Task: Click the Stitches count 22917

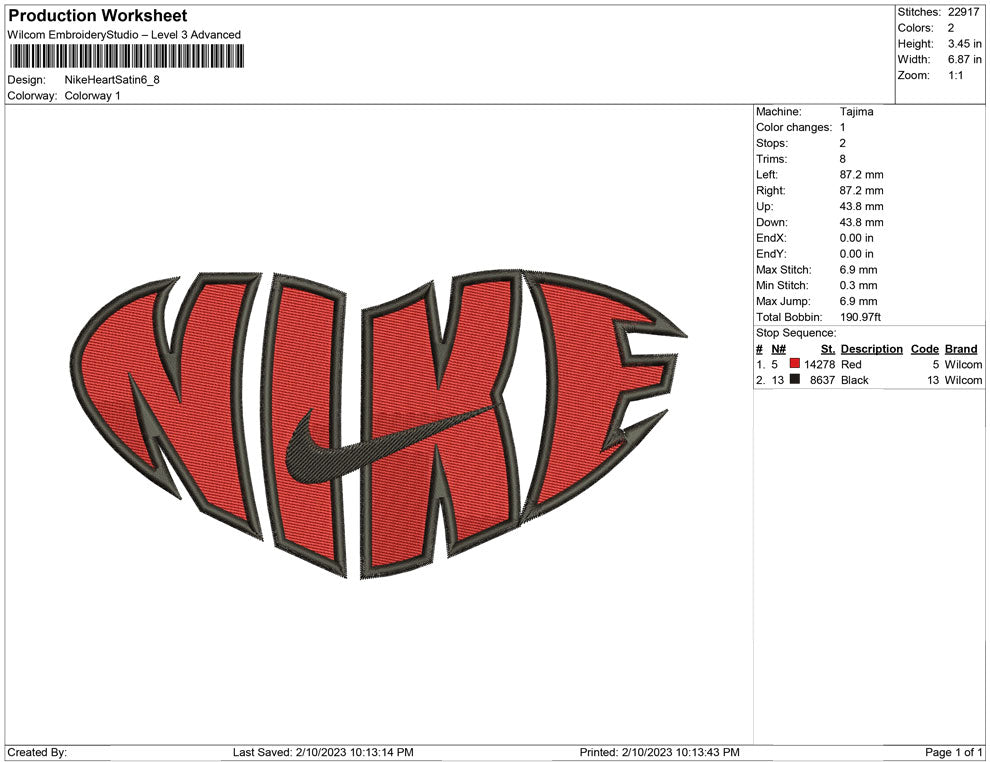Action: click(x=963, y=12)
